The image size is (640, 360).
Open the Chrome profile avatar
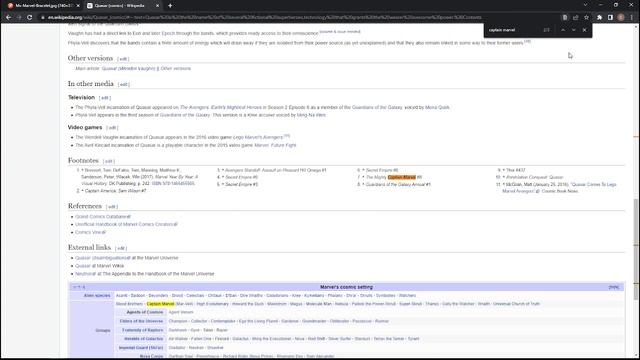pyautogui.click(x=621, y=18)
